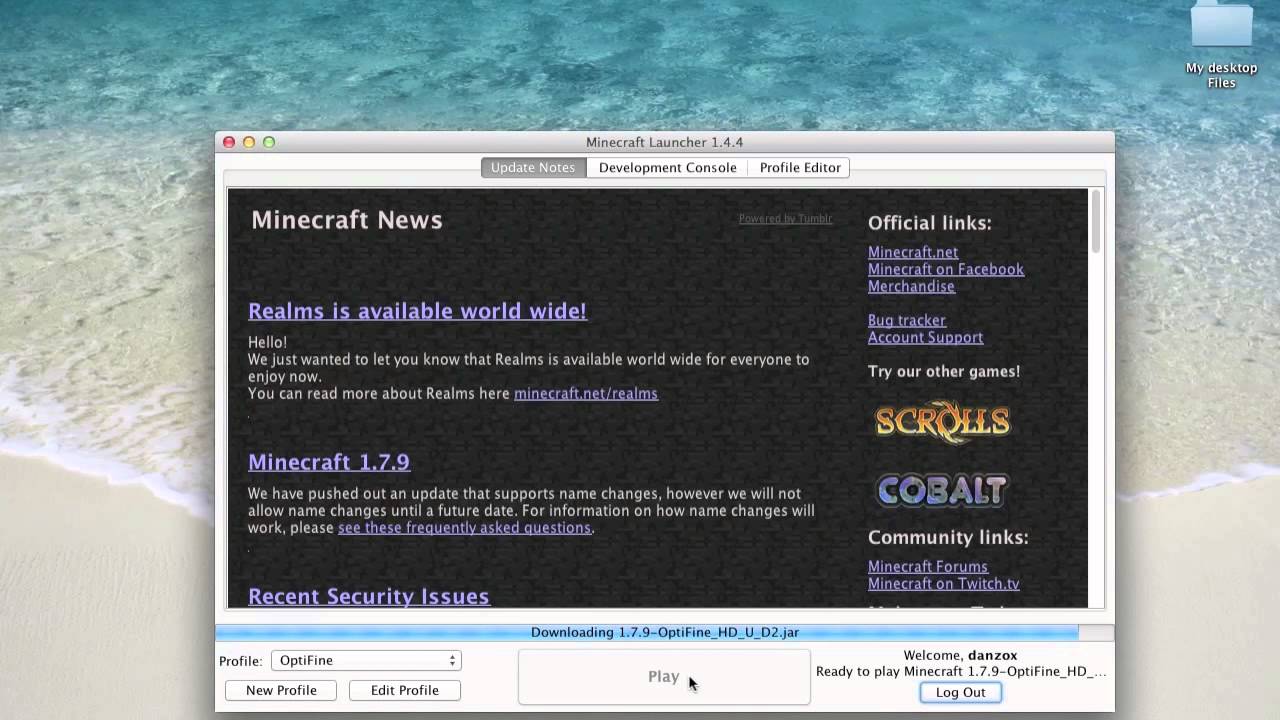
Task: Open the Account Support link
Action: click(925, 337)
